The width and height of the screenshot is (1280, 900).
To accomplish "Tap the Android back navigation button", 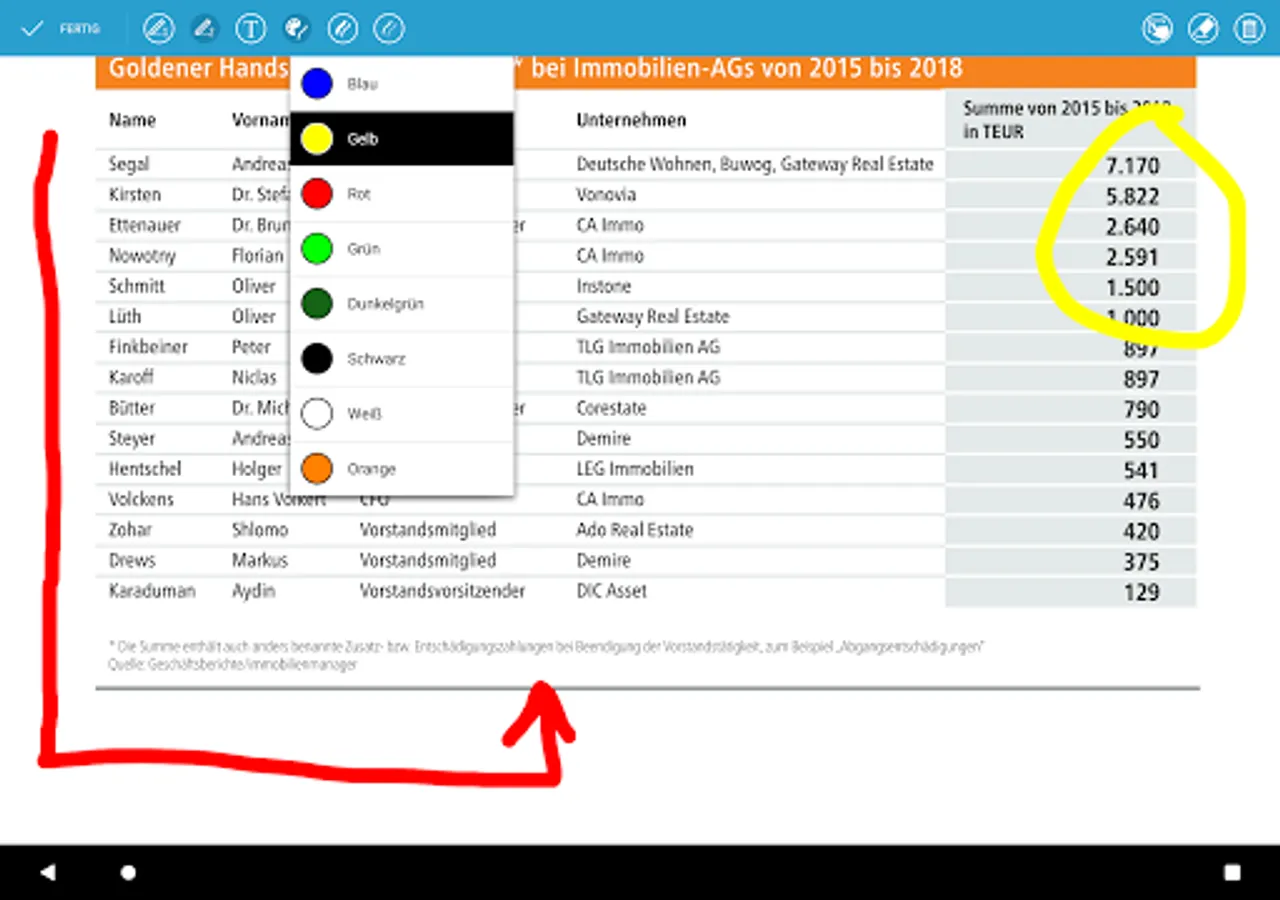I will tap(47, 872).
